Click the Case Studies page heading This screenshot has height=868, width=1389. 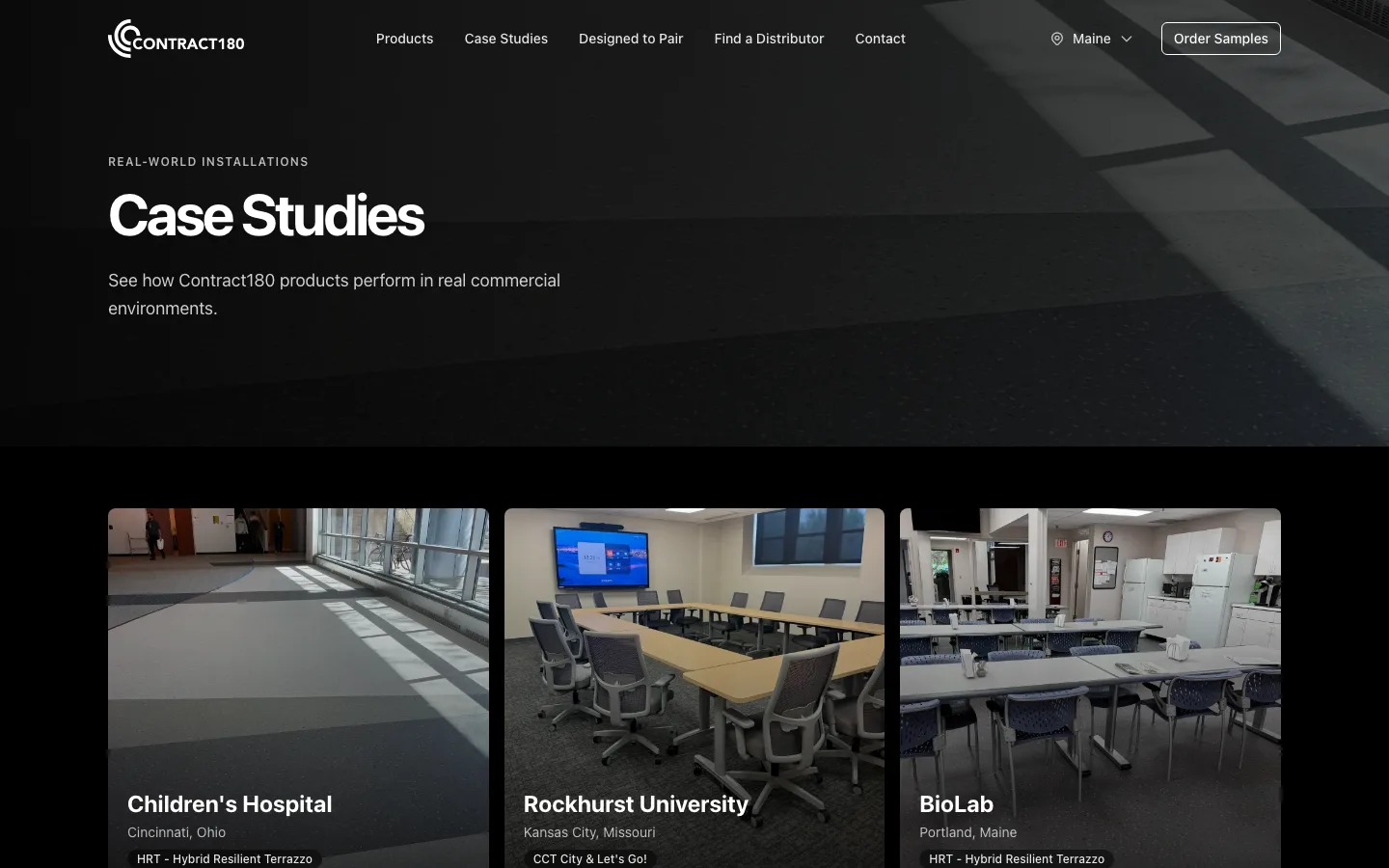click(266, 215)
